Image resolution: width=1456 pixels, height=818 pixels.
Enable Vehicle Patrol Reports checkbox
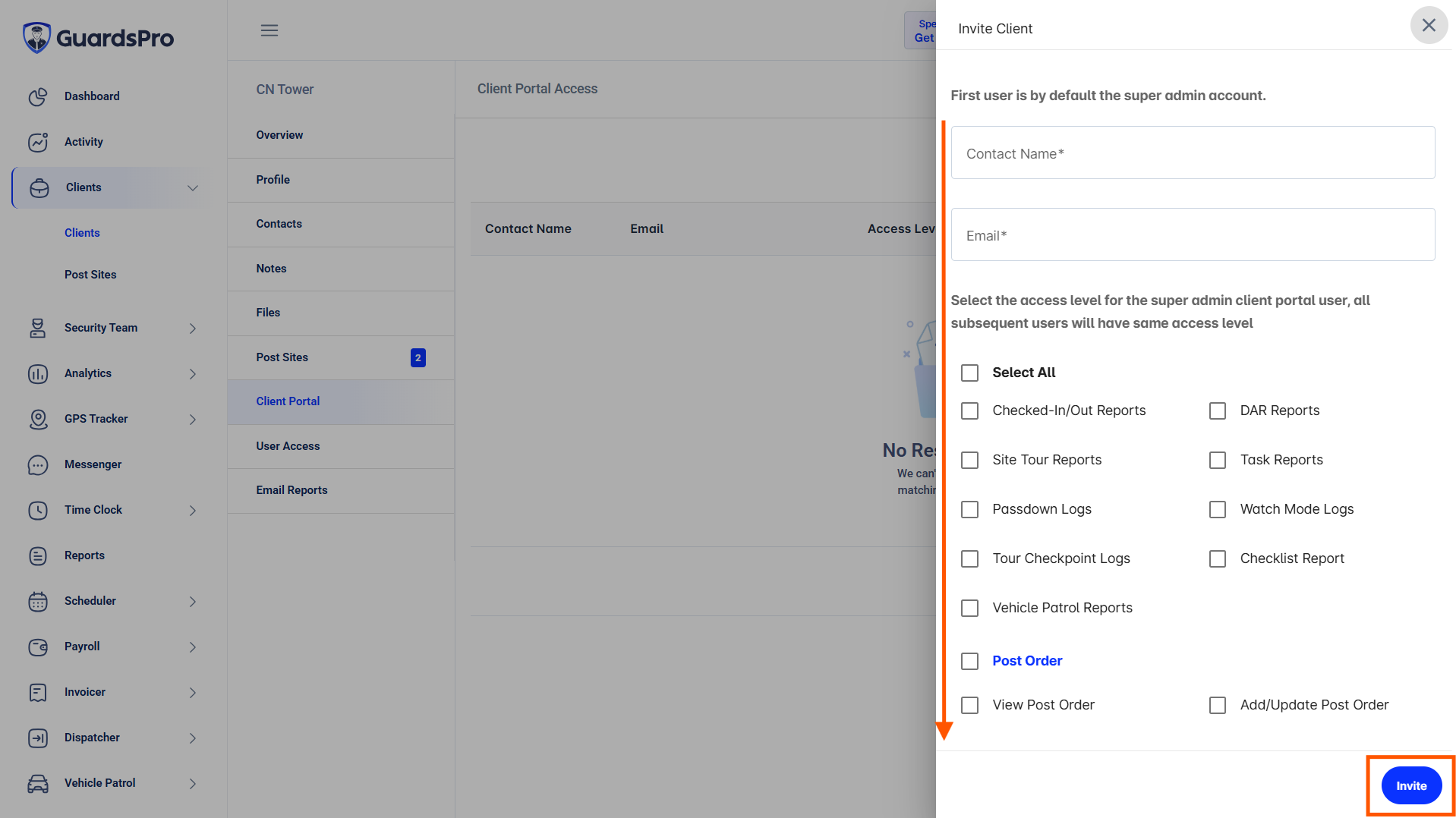coord(969,608)
